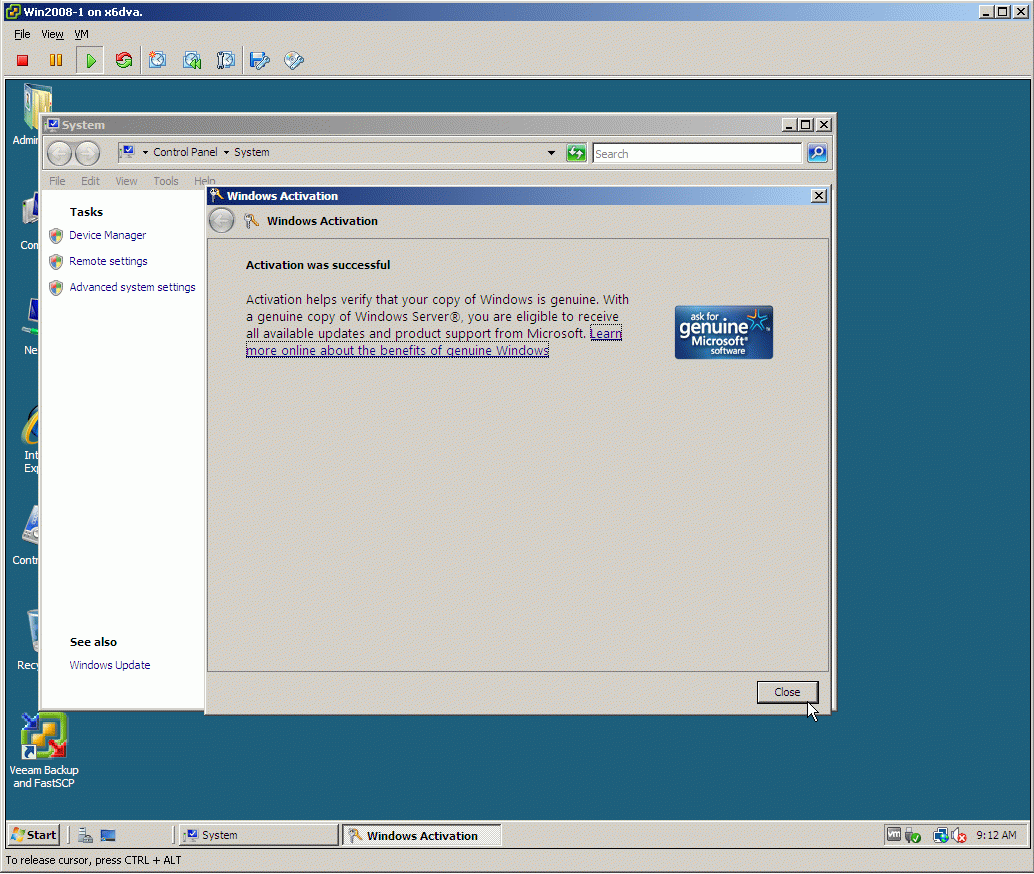Click the back arrow in System window
The height and width of the screenshot is (874, 1034).
[59, 153]
